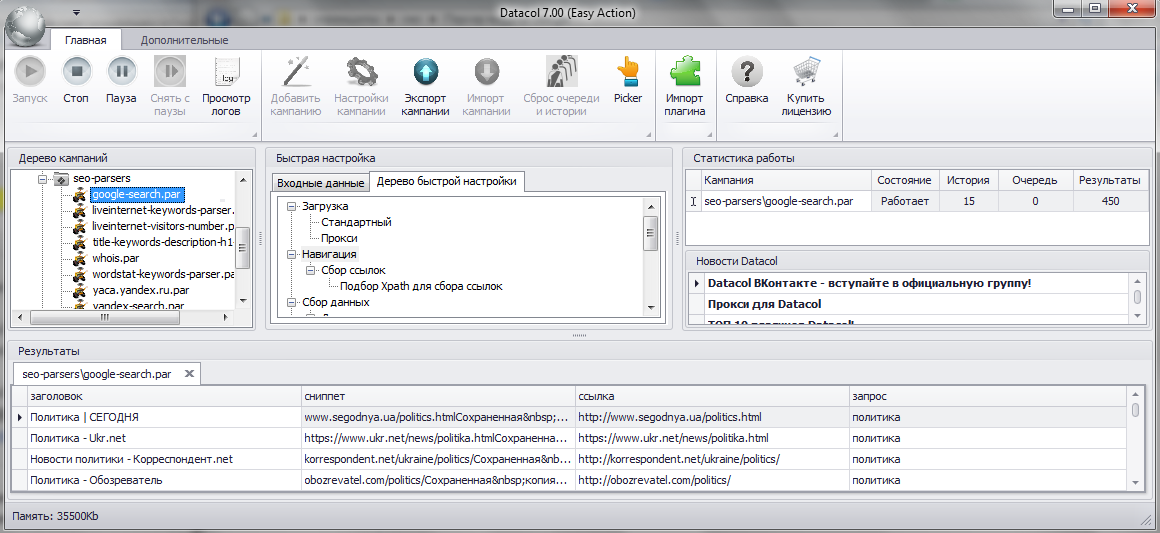Click Снять с паузы resume icon

tap(170, 72)
